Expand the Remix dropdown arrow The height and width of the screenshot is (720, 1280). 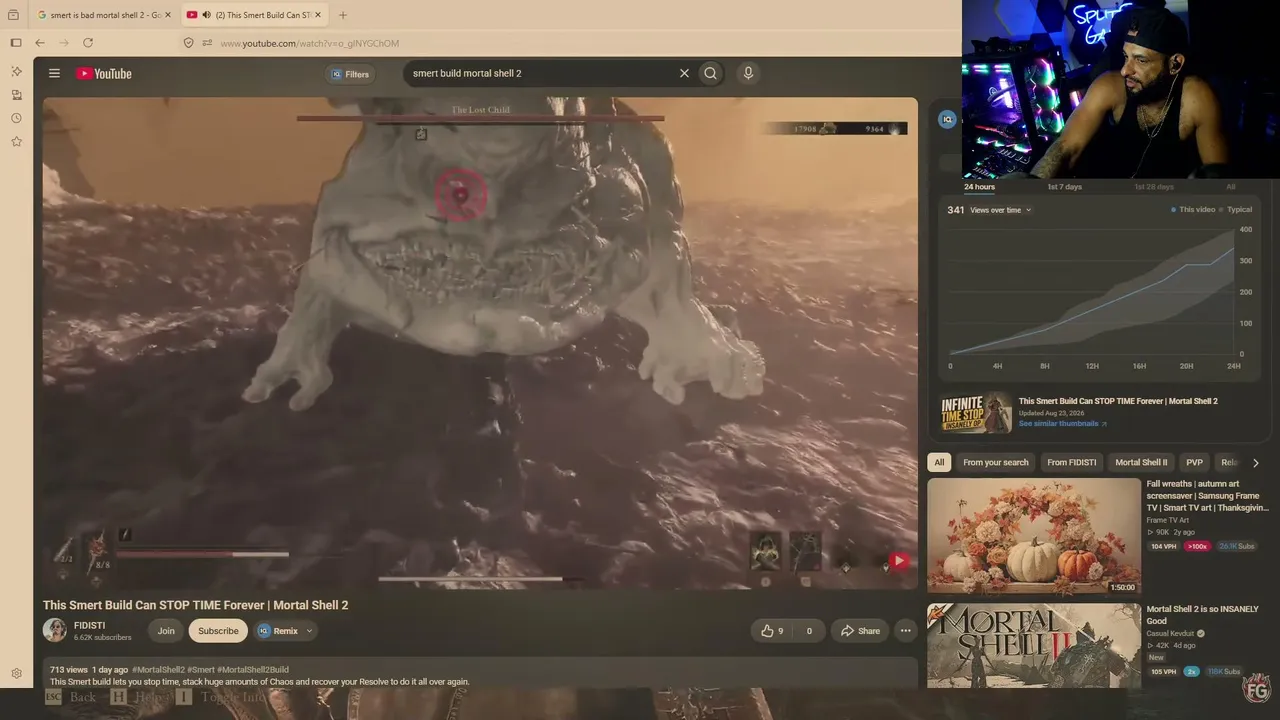pyautogui.click(x=310, y=631)
